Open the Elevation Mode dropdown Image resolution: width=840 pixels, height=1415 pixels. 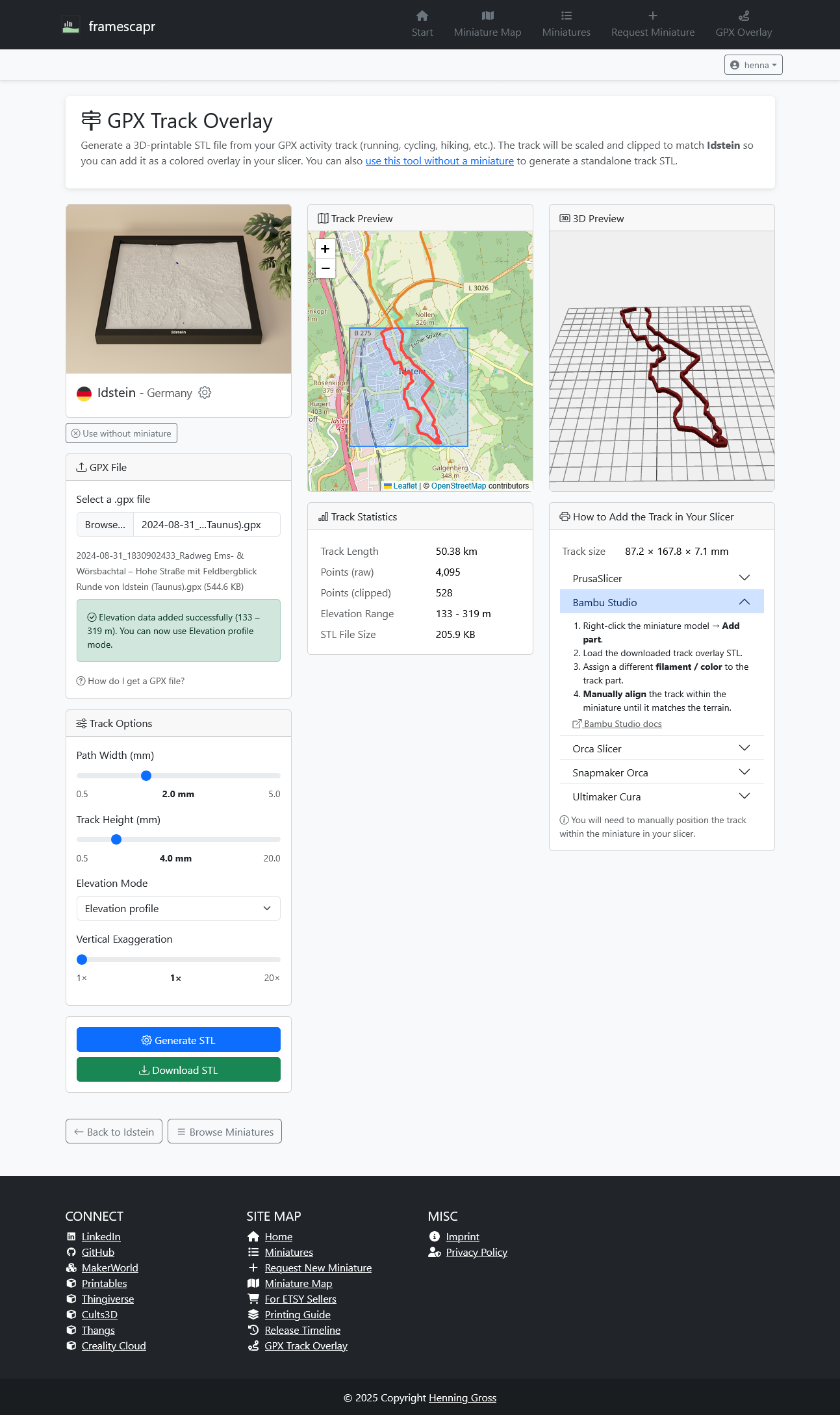tap(179, 908)
